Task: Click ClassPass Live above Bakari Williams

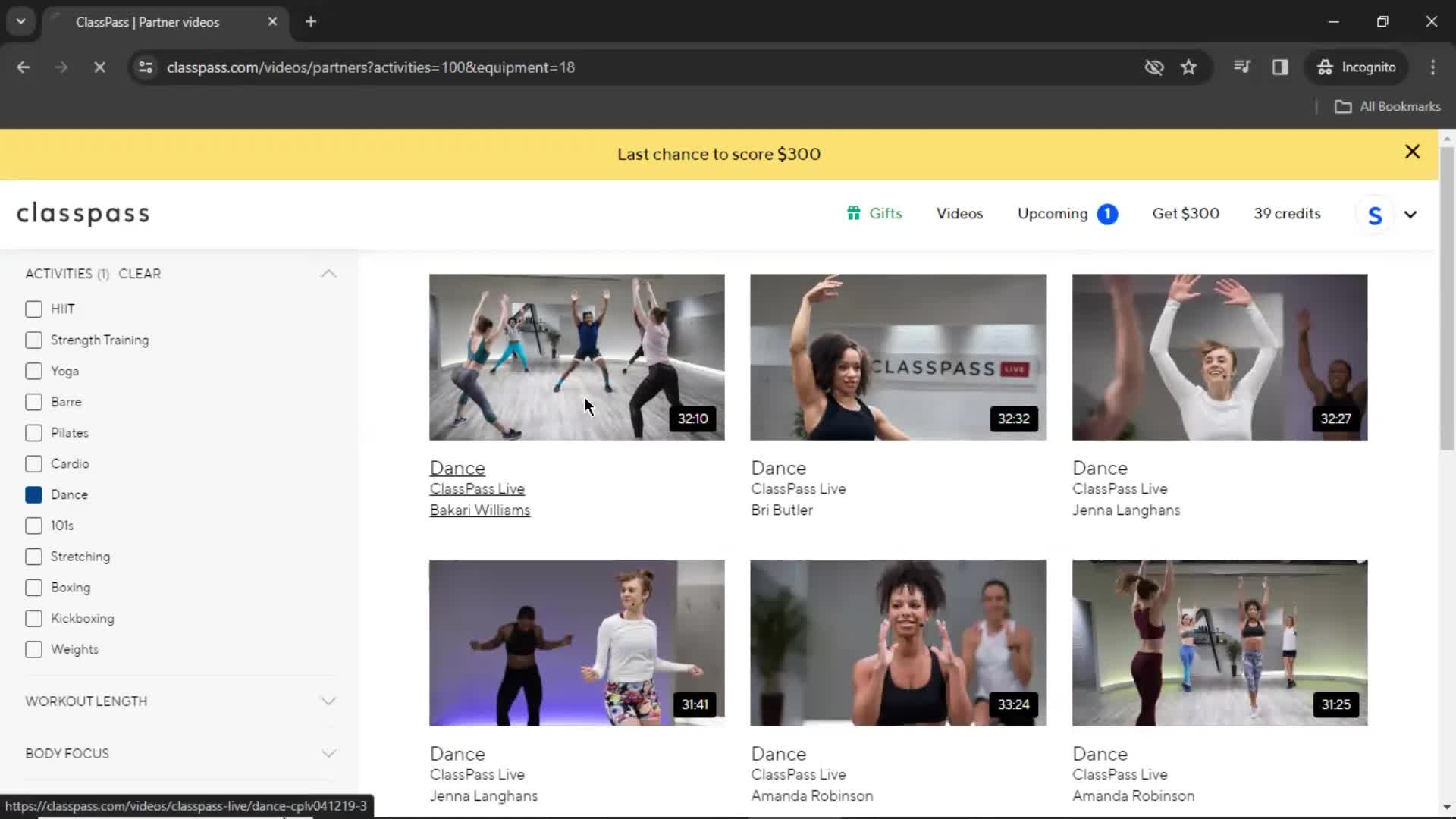Action: pyautogui.click(x=477, y=489)
